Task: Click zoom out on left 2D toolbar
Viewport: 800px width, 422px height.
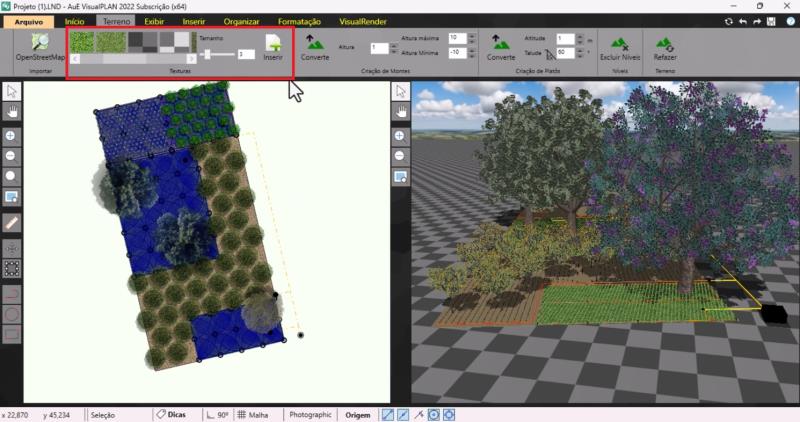Action: pyautogui.click(x=11, y=155)
